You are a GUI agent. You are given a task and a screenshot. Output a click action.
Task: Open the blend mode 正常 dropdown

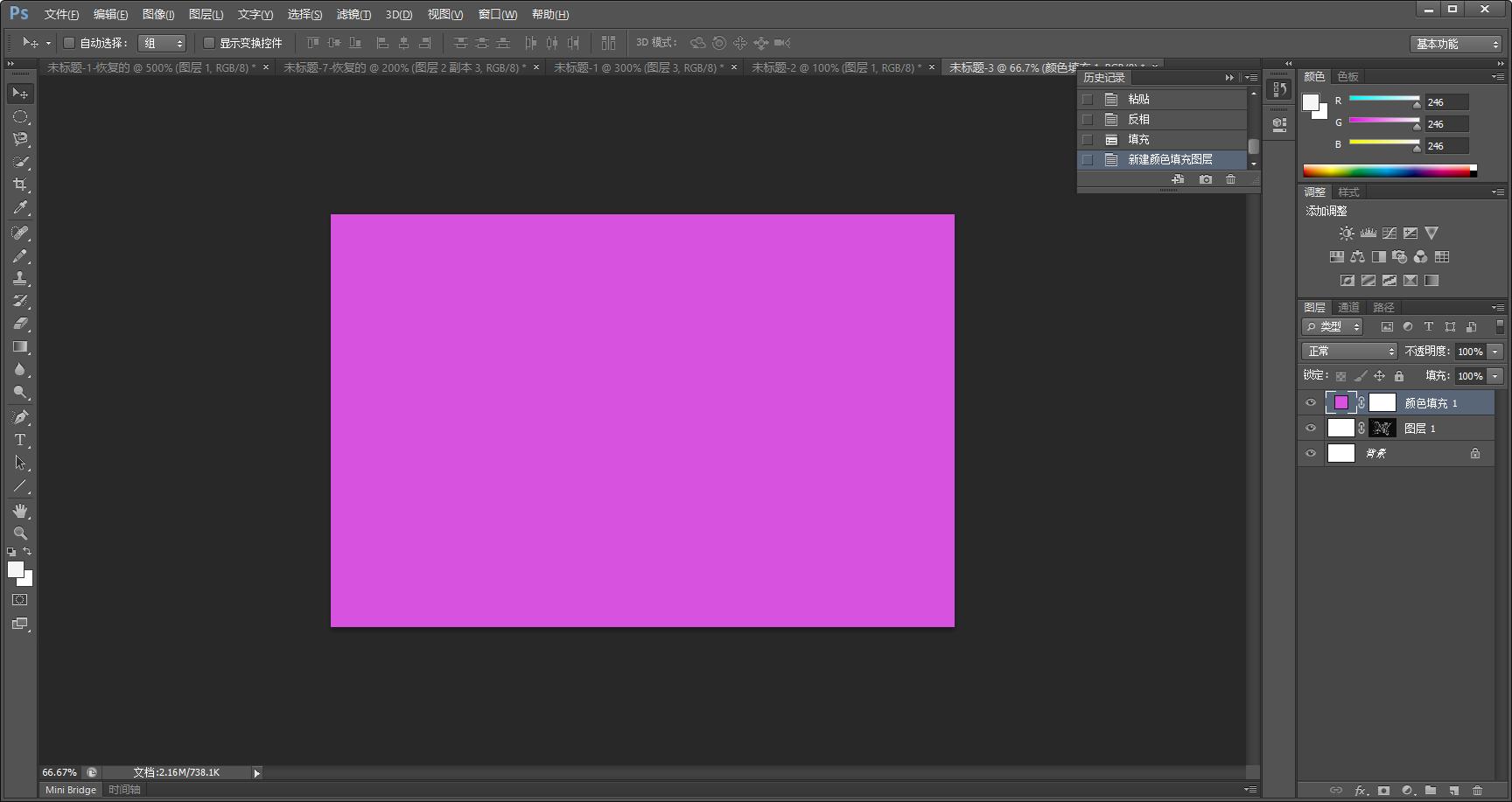tap(1350, 351)
